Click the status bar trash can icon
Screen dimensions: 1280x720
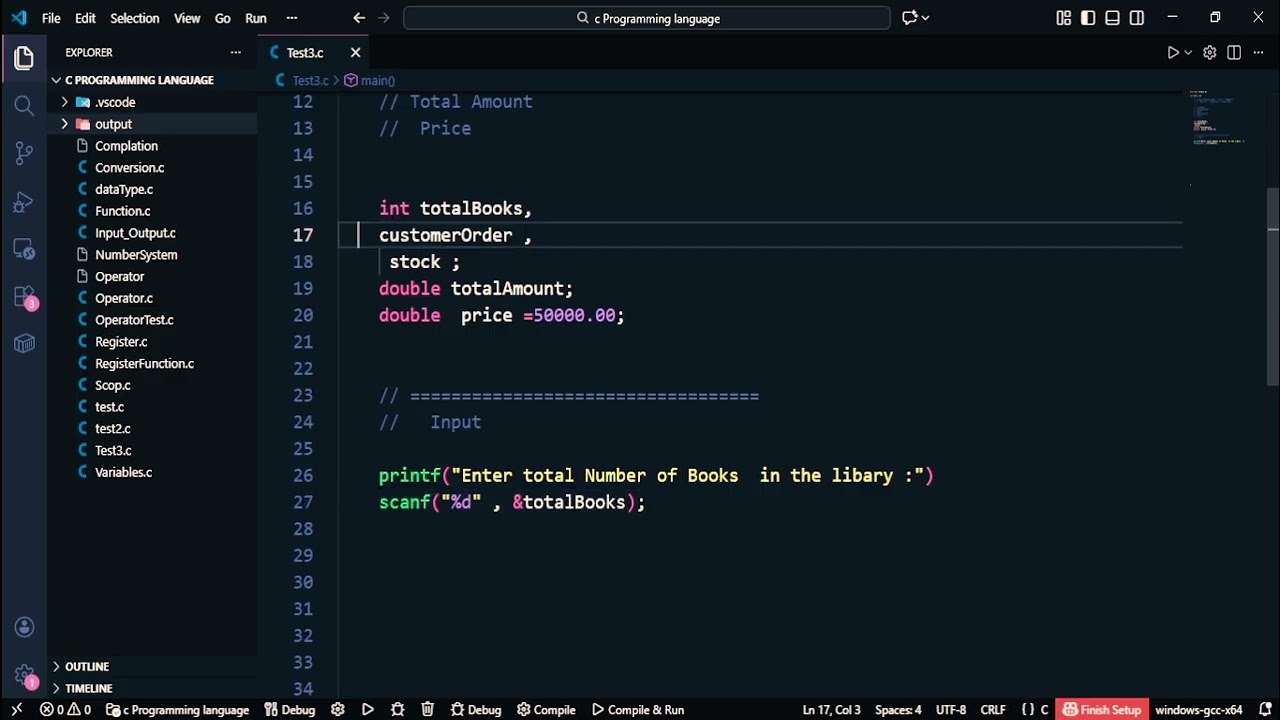428,710
